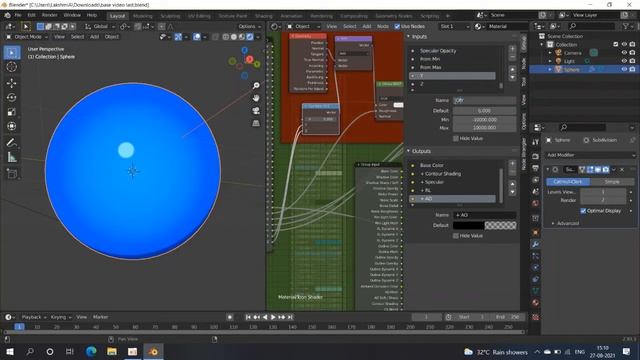Select the Measure tool
The image size is (640, 360).
(12, 157)
